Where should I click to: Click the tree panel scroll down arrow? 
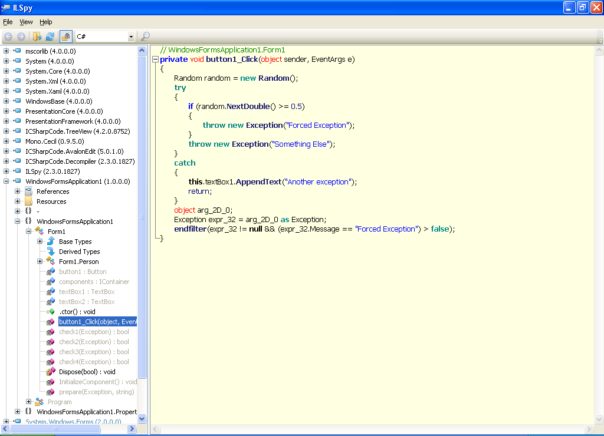142,419
